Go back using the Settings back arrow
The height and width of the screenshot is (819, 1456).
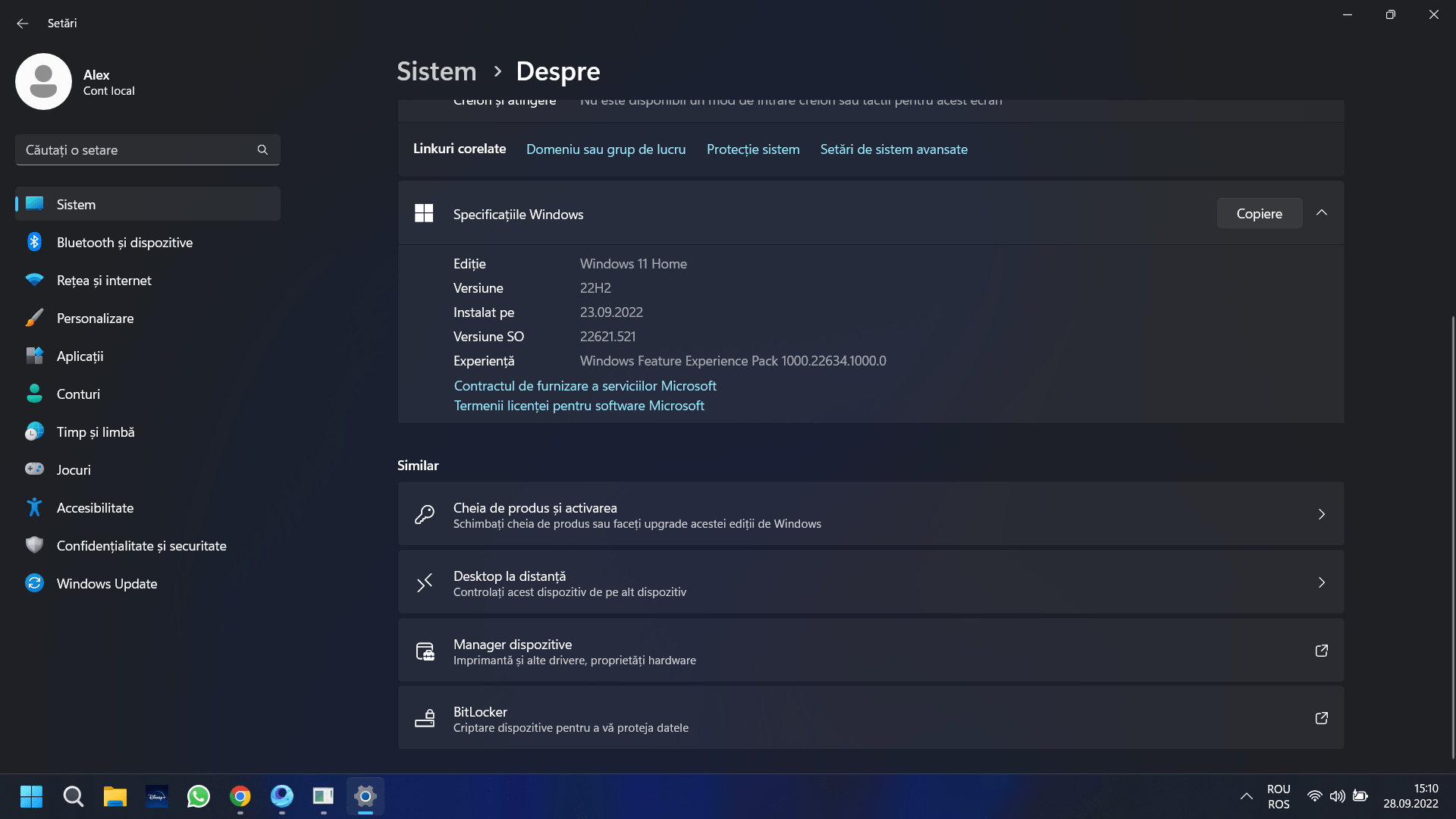(x=23, y=24)
